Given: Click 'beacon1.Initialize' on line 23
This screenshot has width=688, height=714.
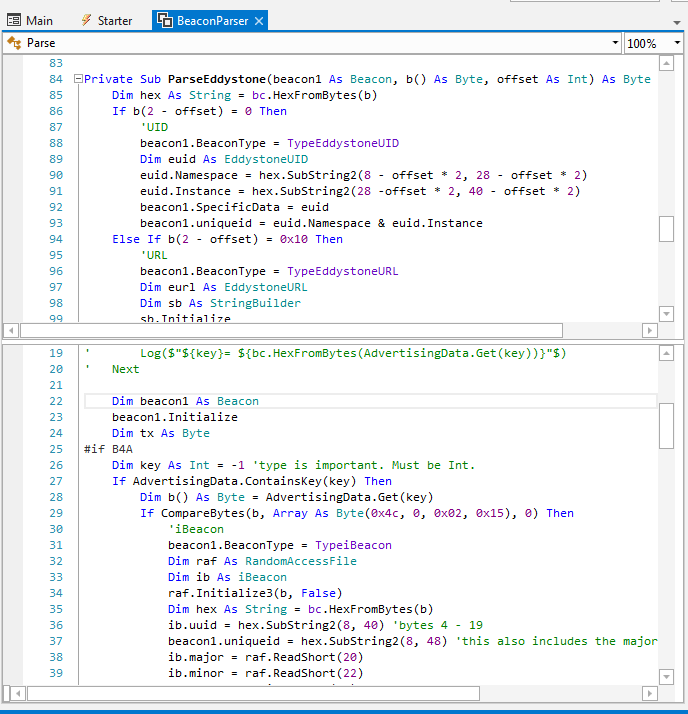Looking at the screenshot, I should pyautogui.click(x=175, y=417).
